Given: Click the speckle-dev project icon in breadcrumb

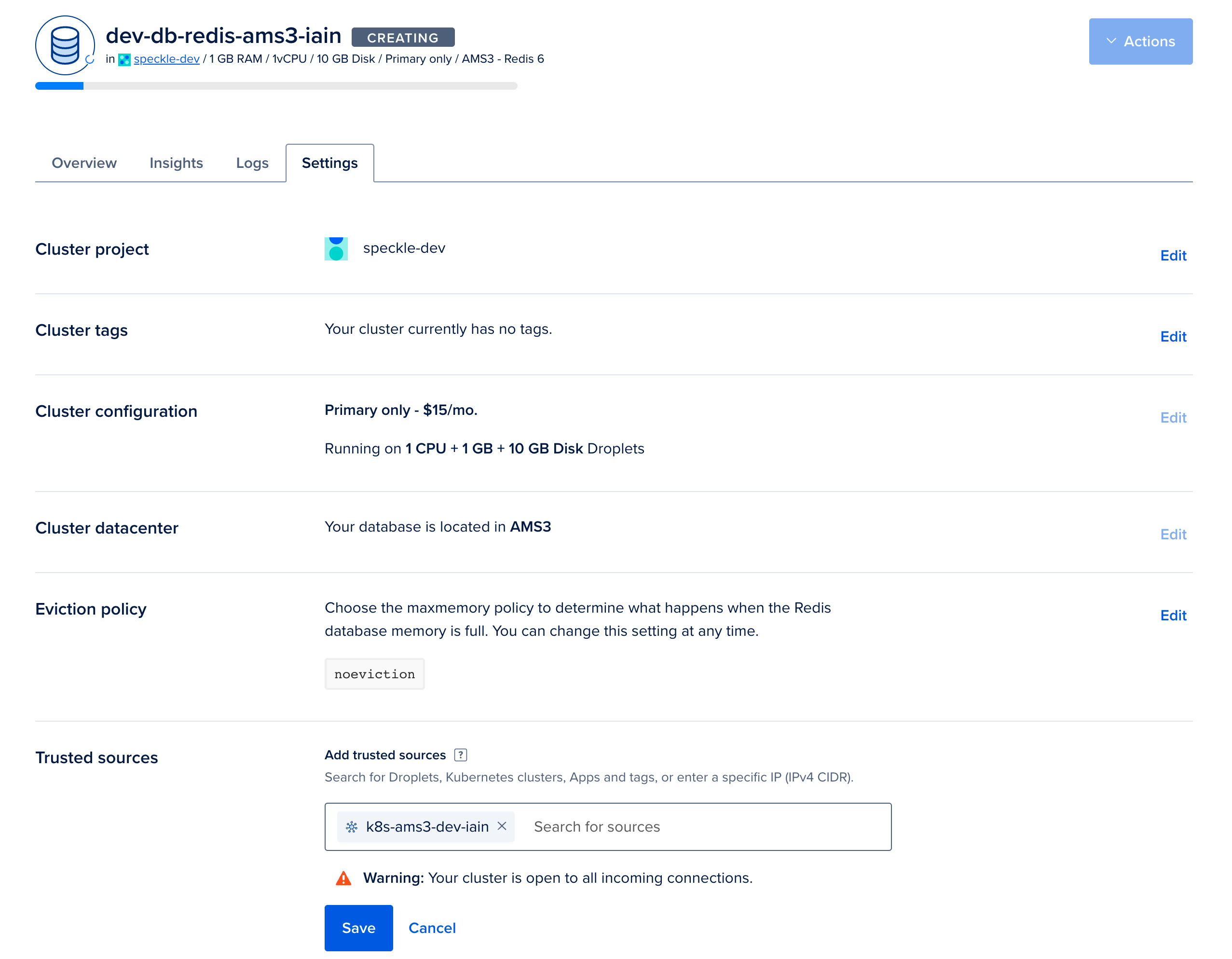Looking at the screenshot, I should point(124,59).
